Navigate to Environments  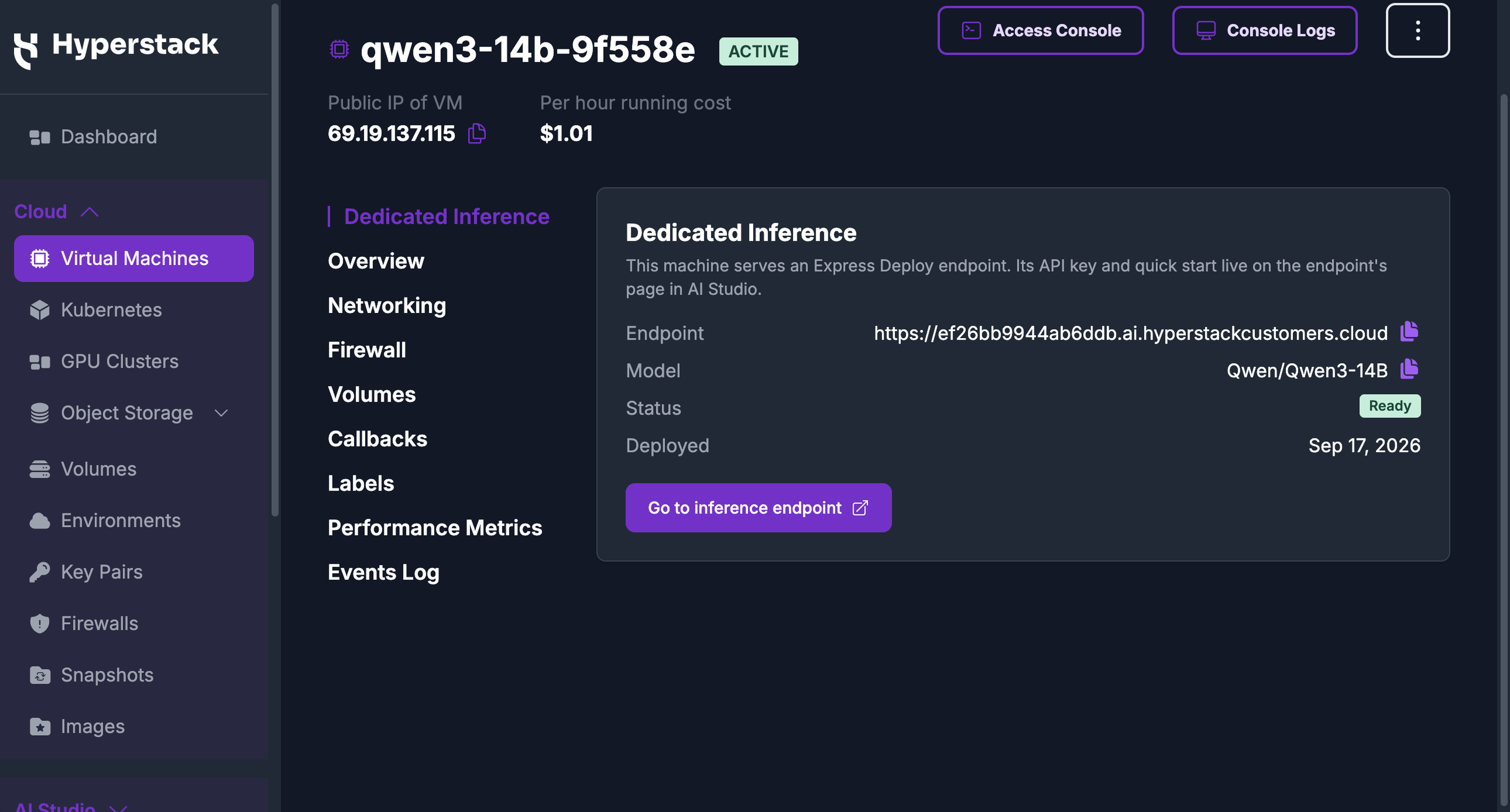[134, 520]
